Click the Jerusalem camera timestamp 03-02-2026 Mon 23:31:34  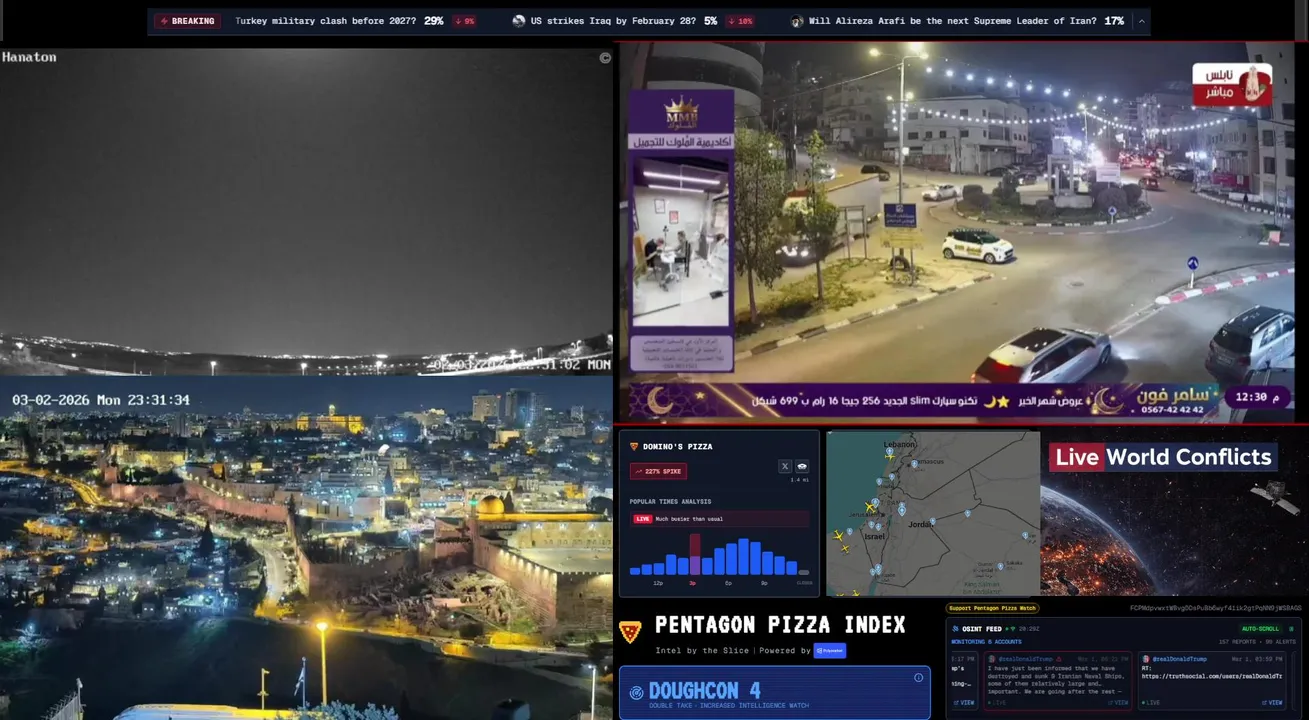(x=101, y=400)
